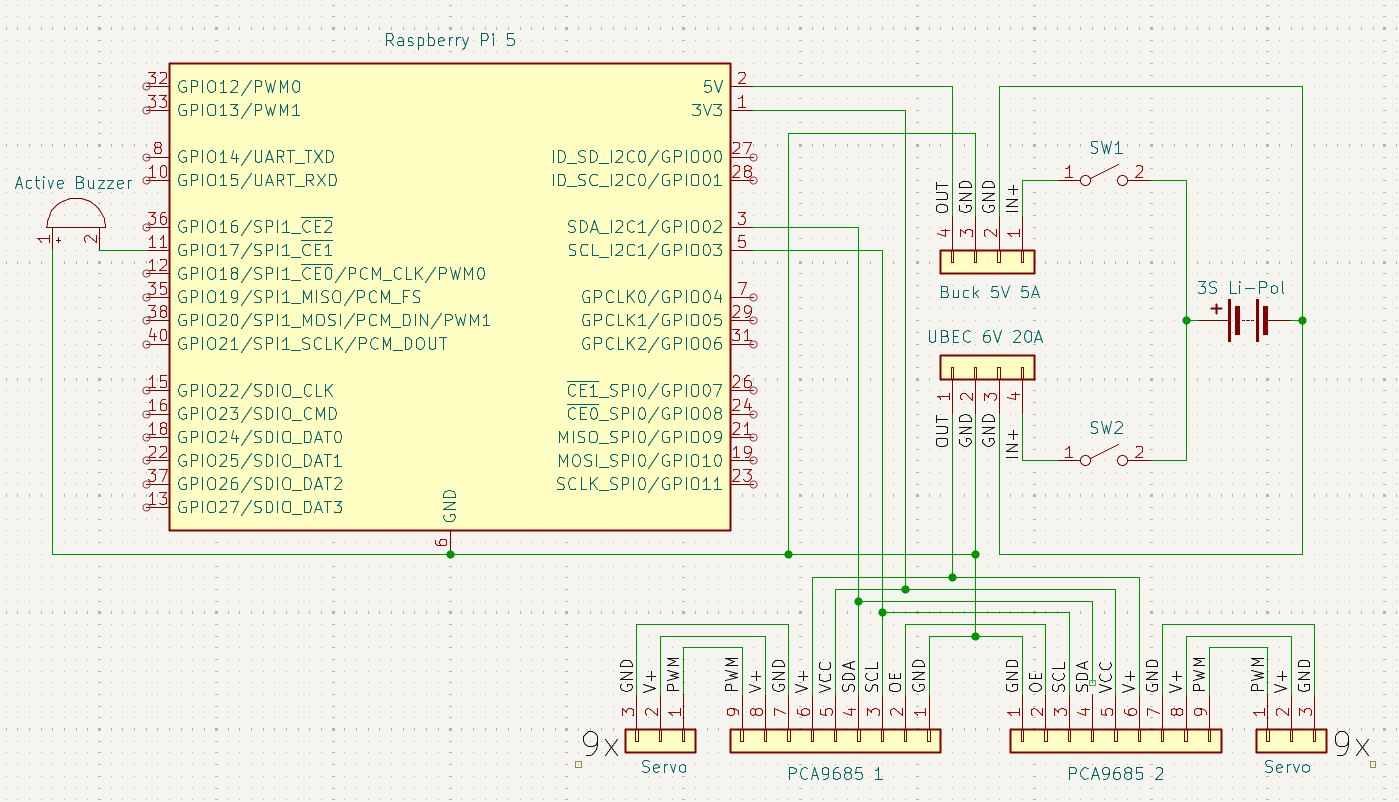1399x802 pixels.
Task: Click the GPCLK2/GPIO06 pin label
Action: [x=652, y=343]
